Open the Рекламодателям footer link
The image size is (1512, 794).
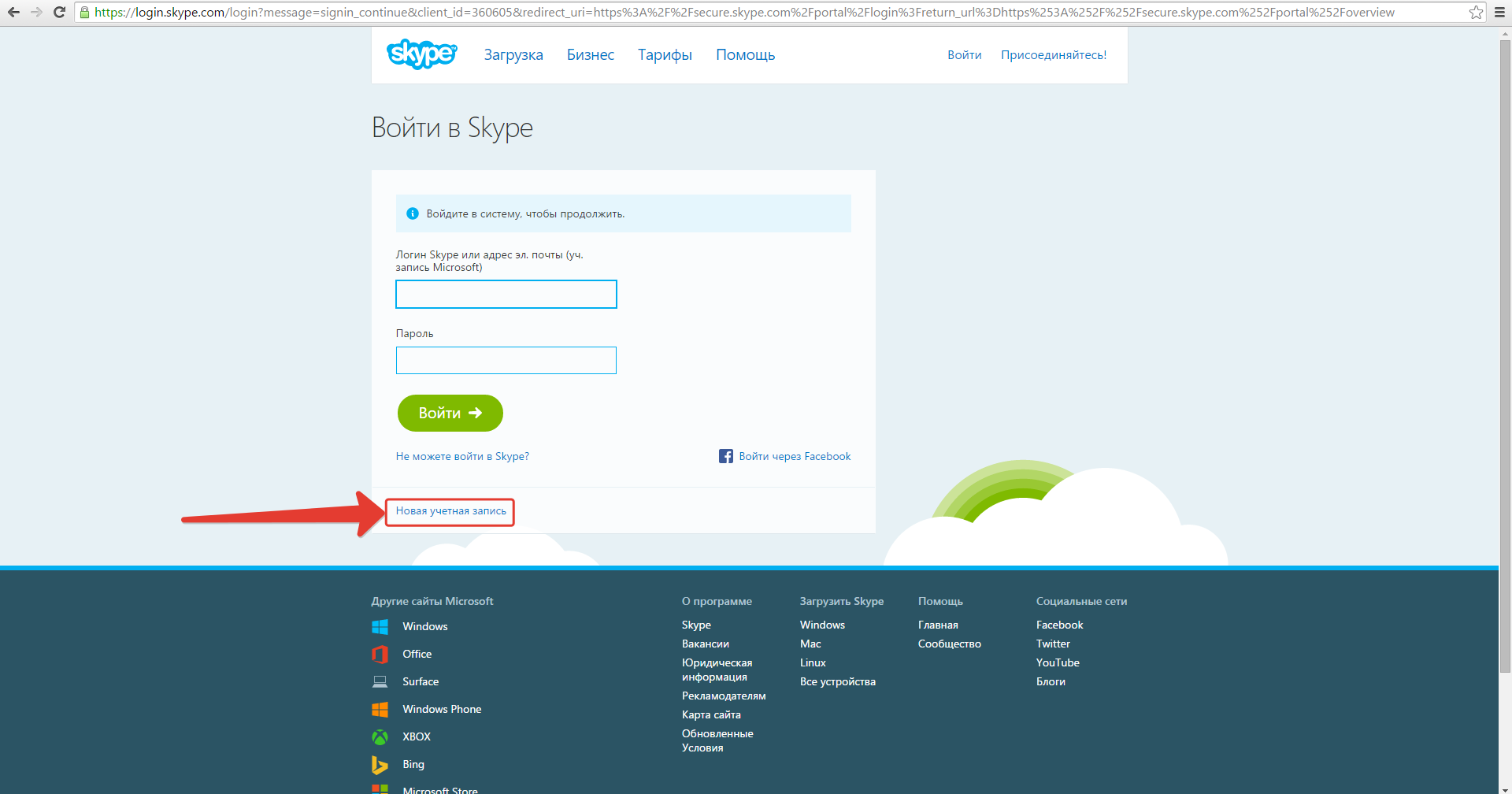click(724, 696)
